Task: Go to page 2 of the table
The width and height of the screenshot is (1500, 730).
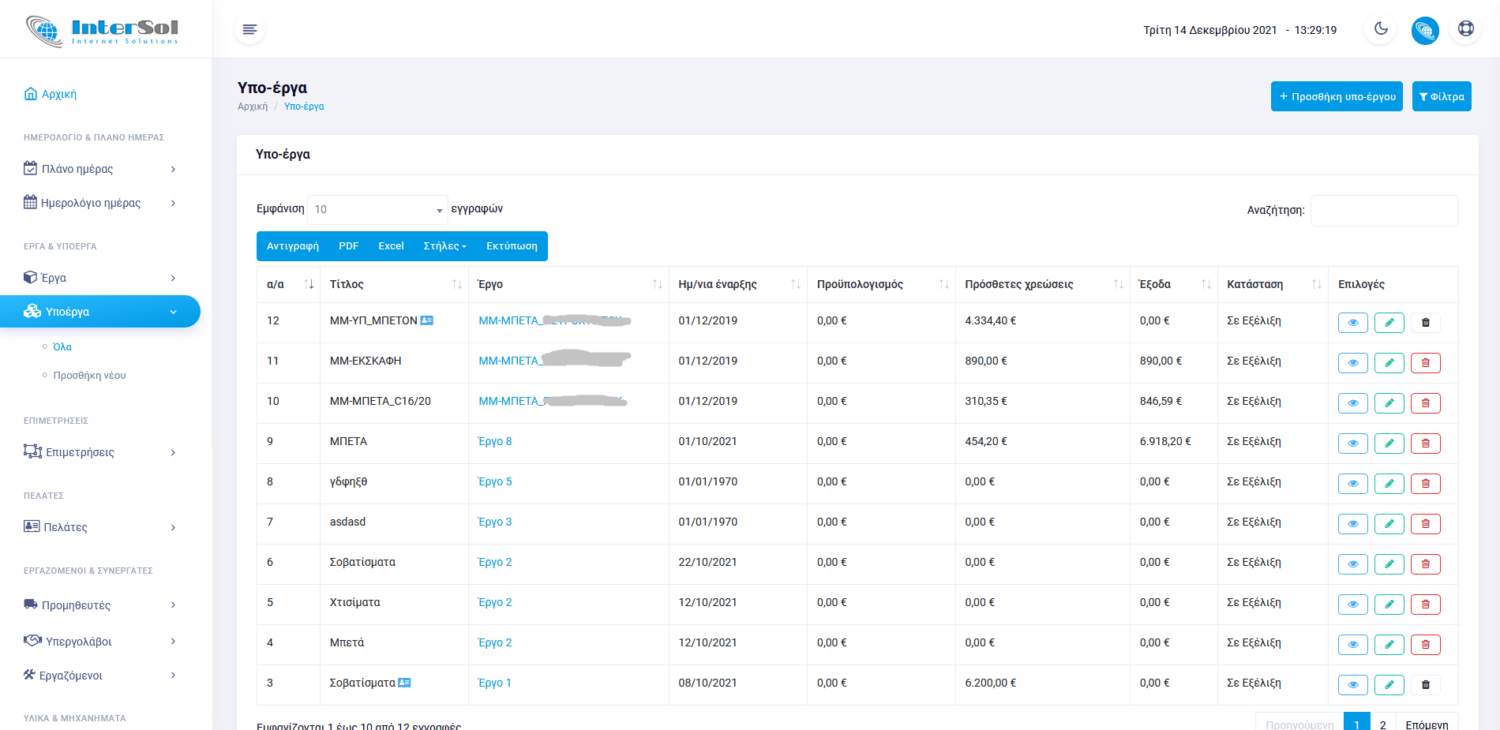Action: click(1382, 724)
